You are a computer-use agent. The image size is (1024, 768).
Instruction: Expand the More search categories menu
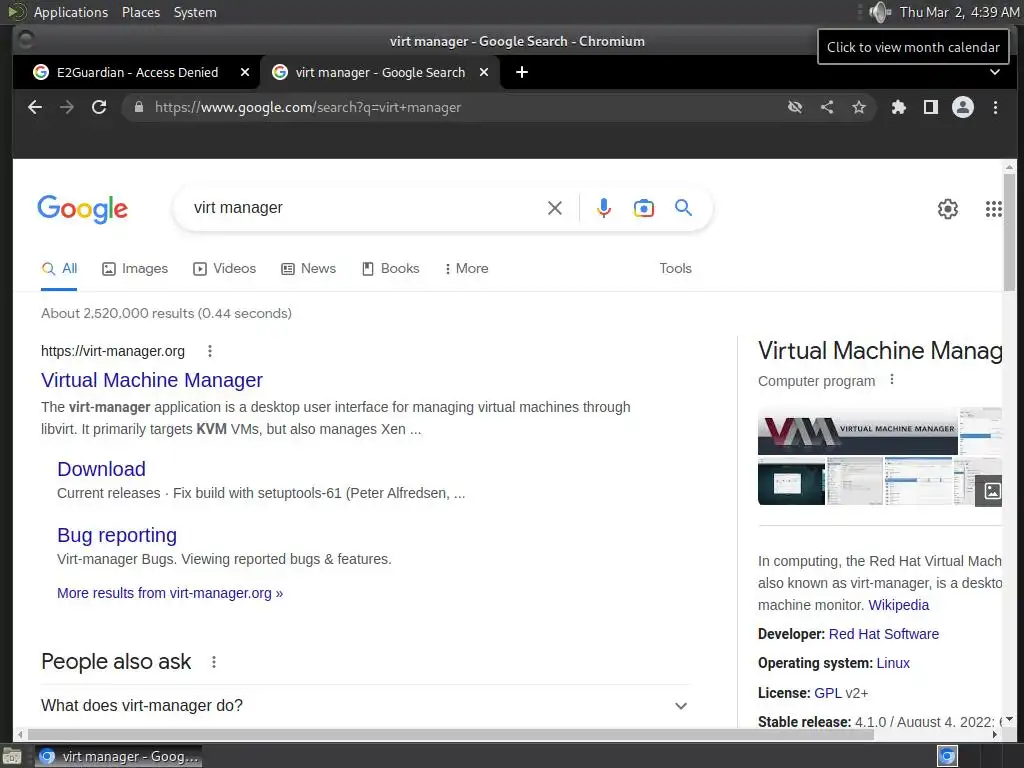(466, 268)
